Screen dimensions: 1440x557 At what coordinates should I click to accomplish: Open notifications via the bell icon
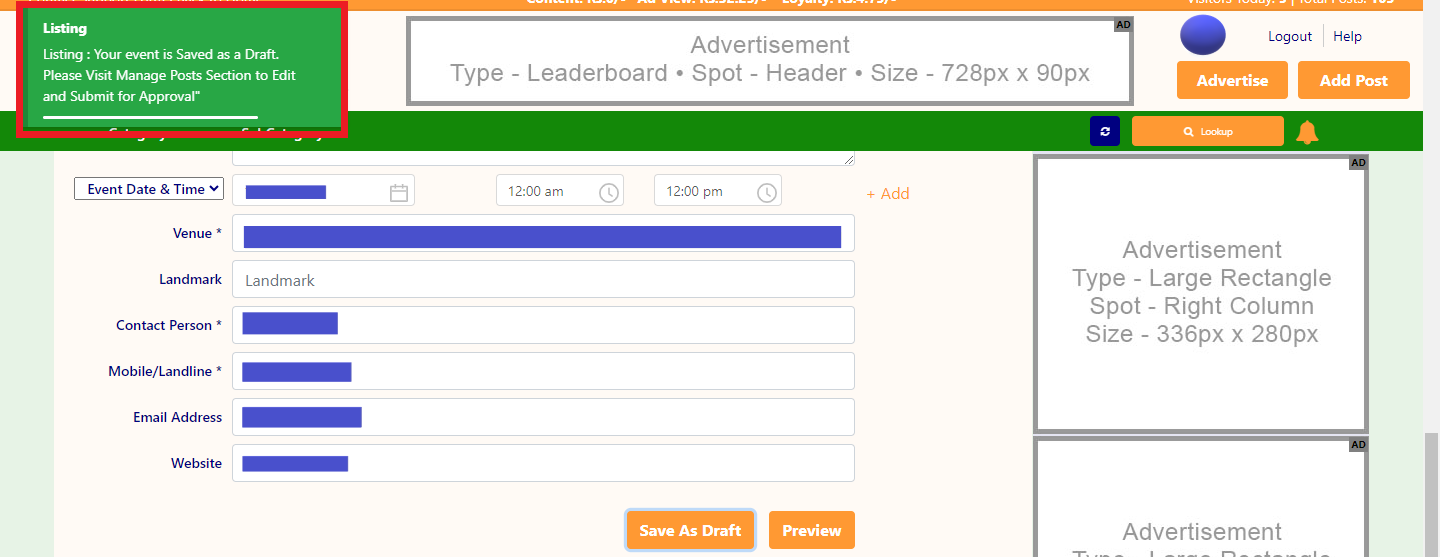tap(1307, 132)
